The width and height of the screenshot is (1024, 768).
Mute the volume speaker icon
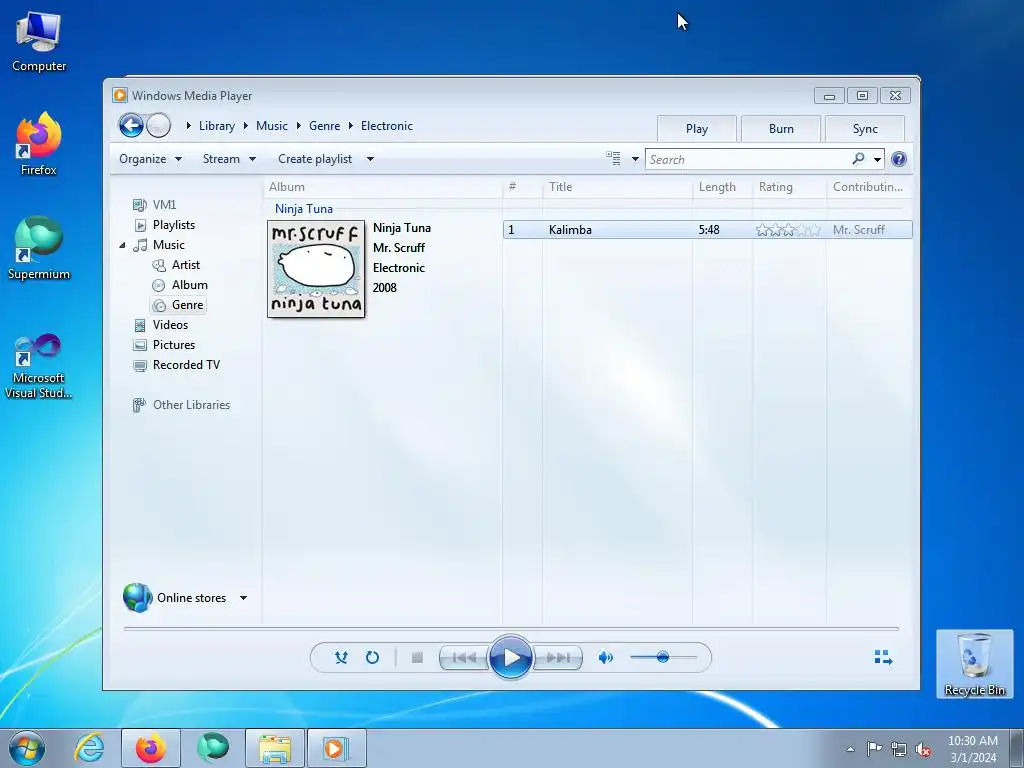coord(605,658)
